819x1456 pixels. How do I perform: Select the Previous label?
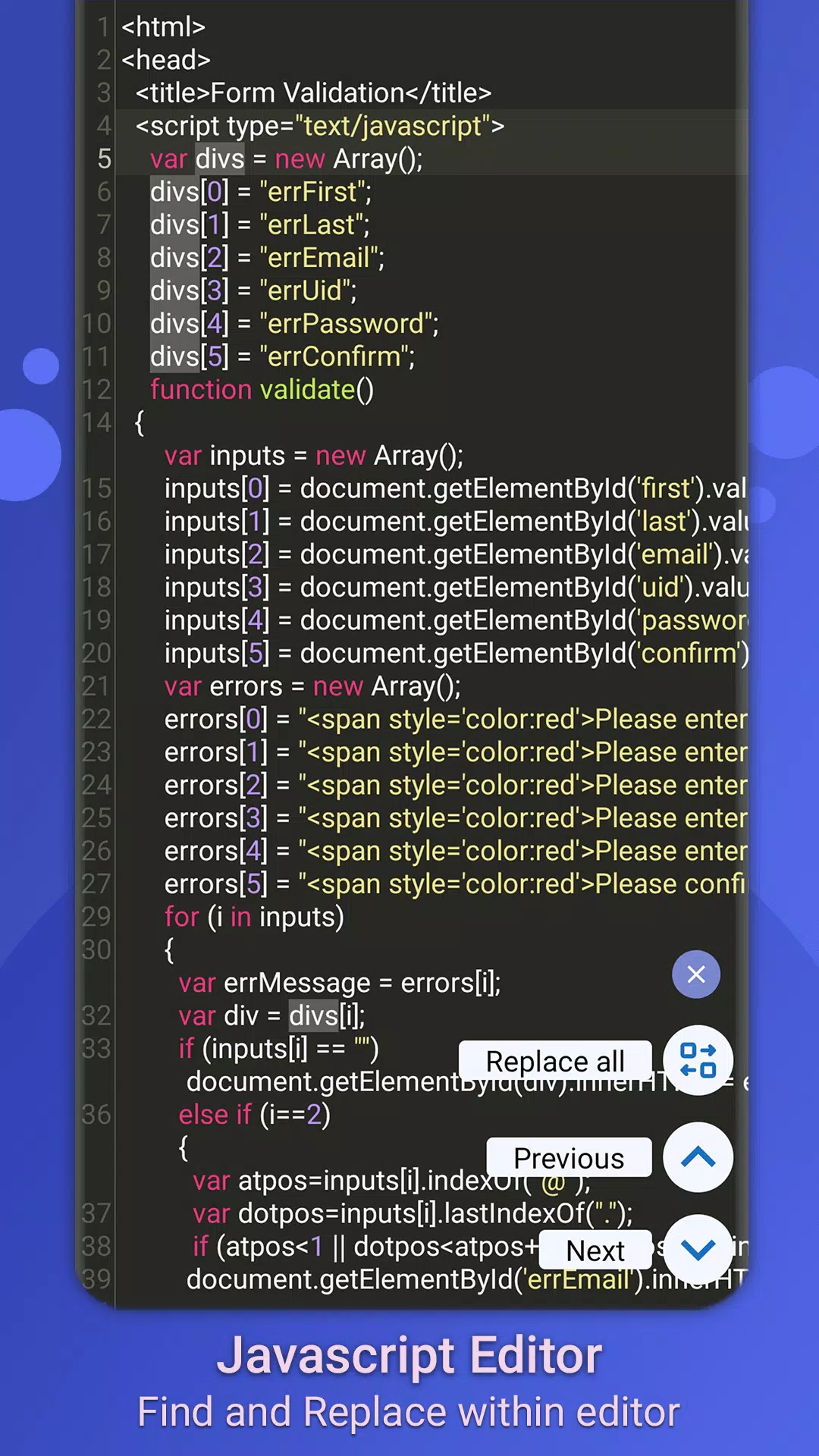click(569, 1158)
